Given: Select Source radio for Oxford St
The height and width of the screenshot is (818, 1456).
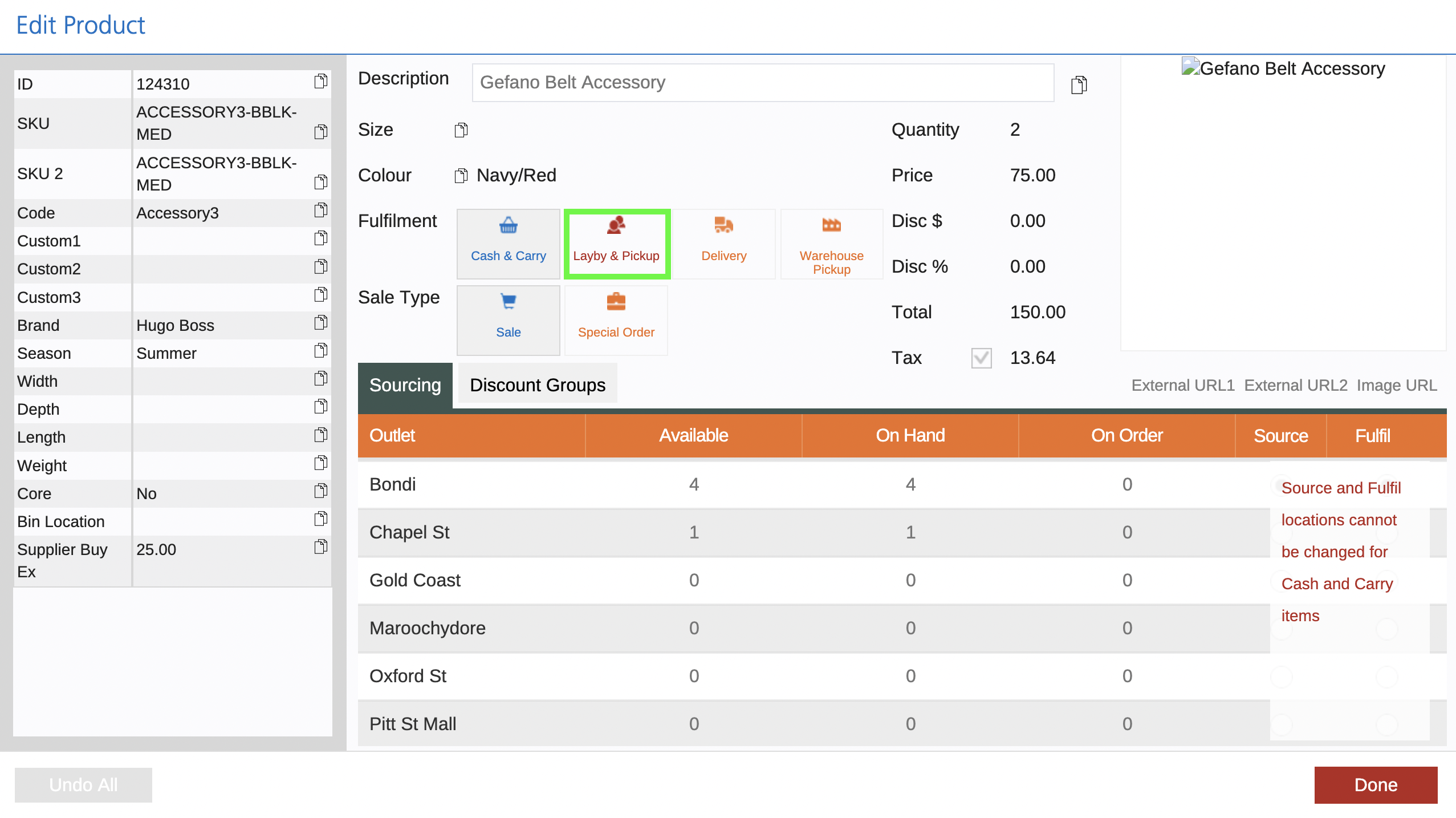Looking at the screenshot, I should click(1281, 677).
